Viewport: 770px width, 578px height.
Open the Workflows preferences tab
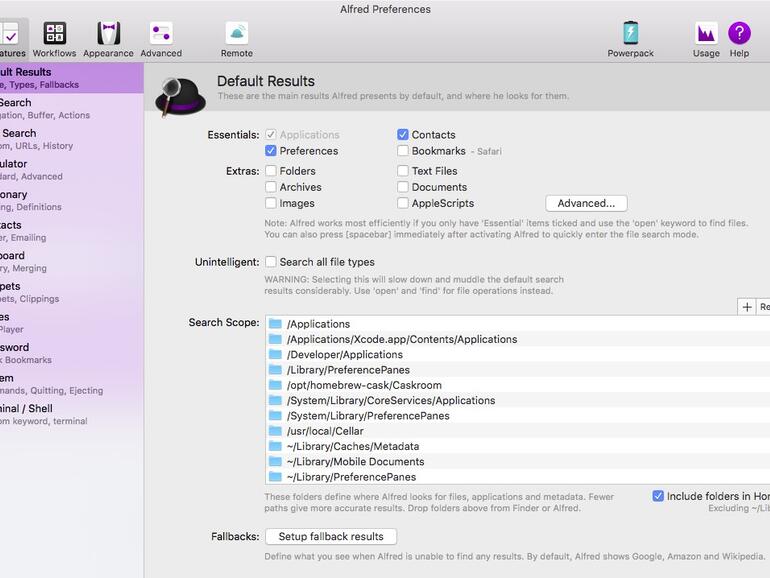coord(54,39)
